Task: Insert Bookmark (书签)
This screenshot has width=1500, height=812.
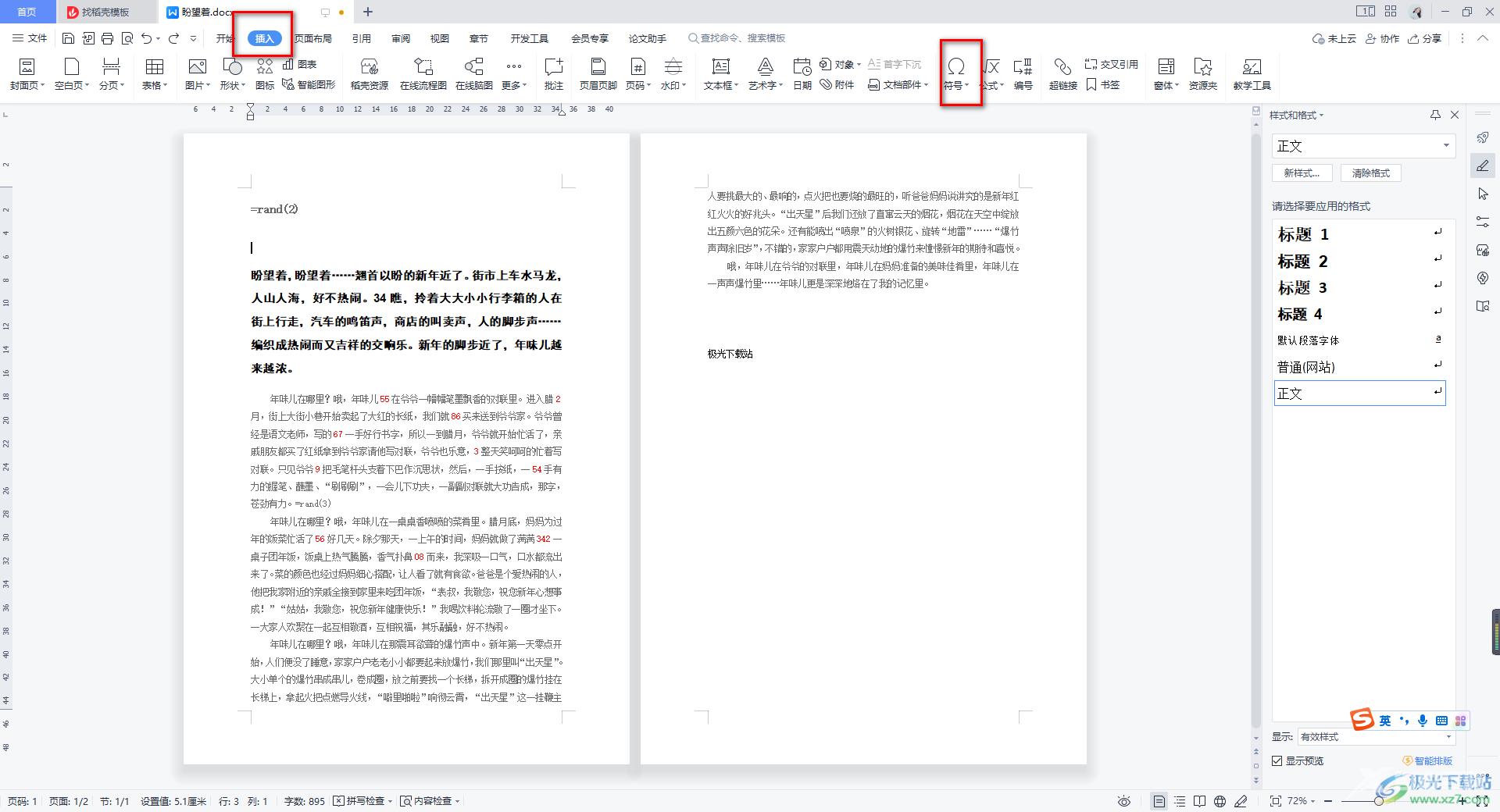Action: pos(1103,84)
